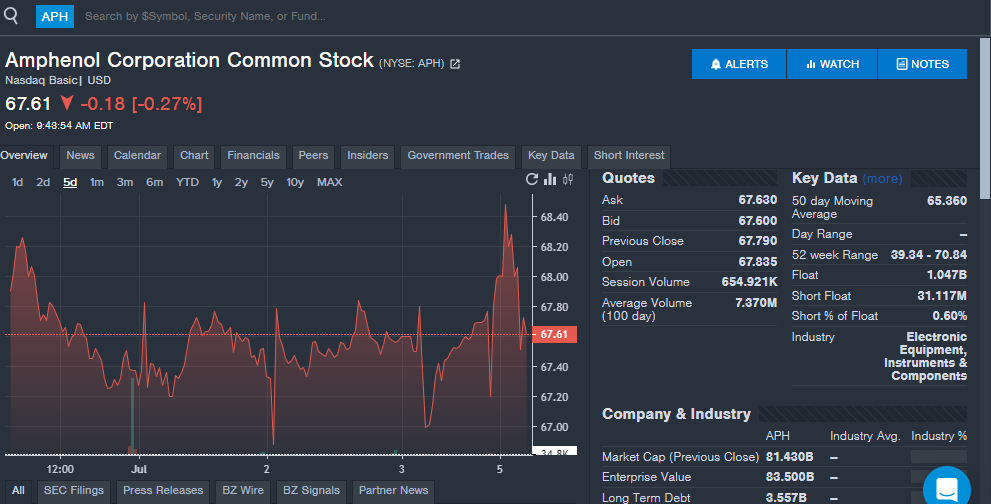Select the APH symbol tag
The image size is (991, 504).
(x=55, y=16)
